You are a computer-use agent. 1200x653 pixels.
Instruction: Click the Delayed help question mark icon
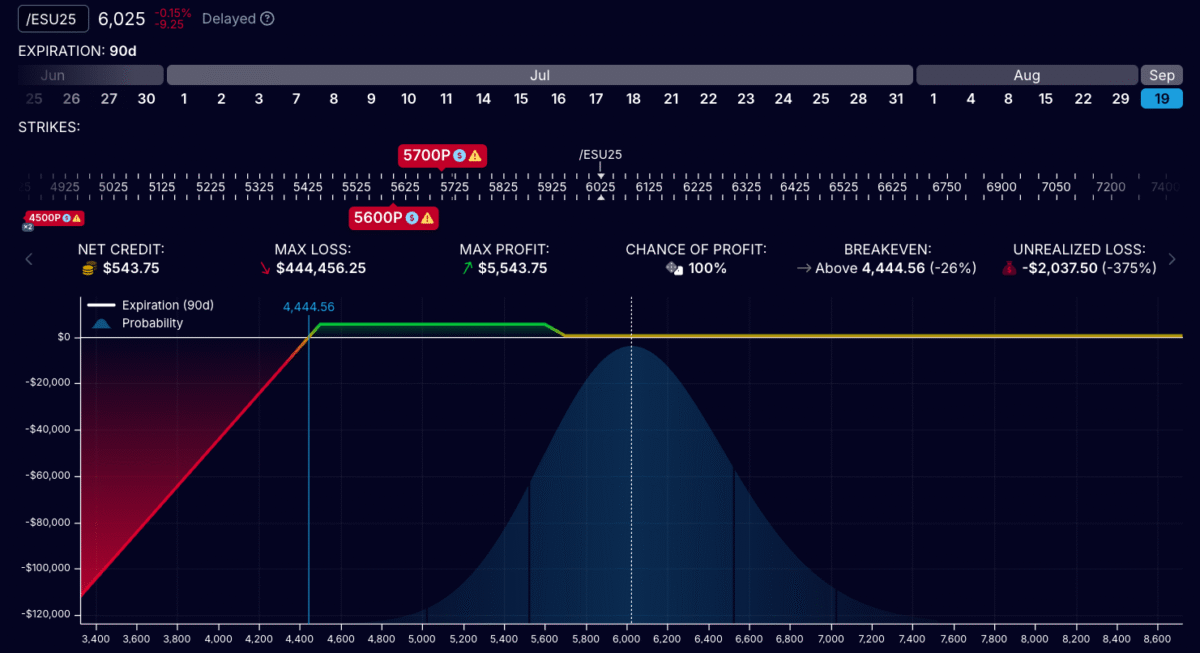[x=267, y=19]
